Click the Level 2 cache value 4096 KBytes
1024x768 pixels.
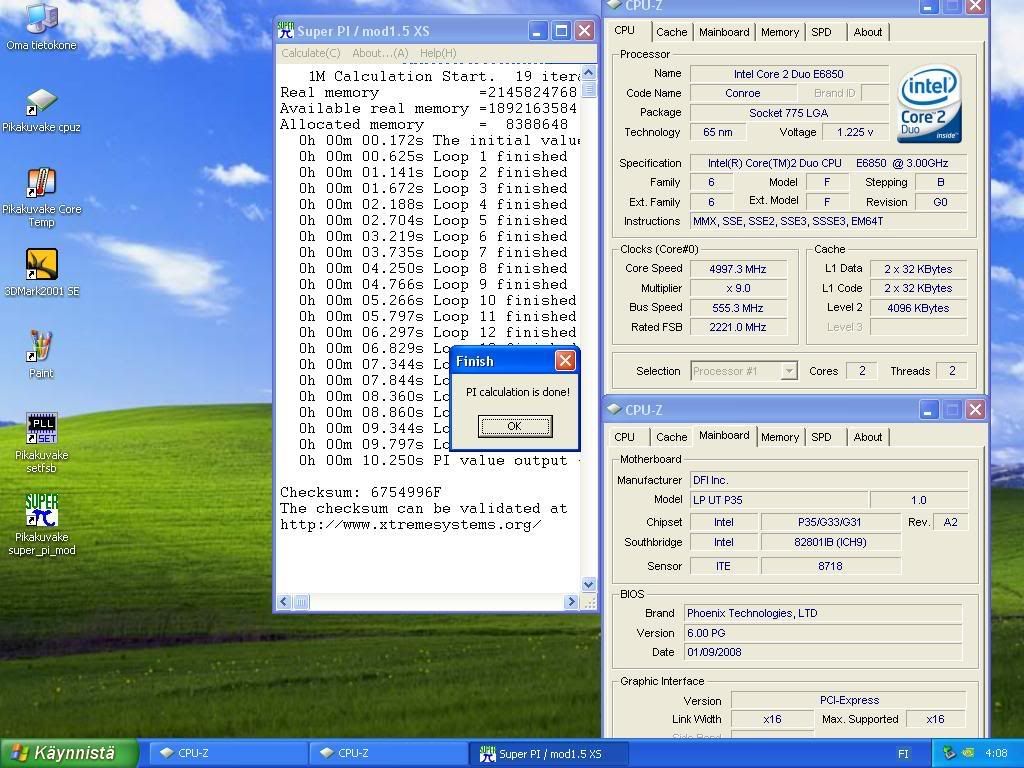click(x=918, y=308)
